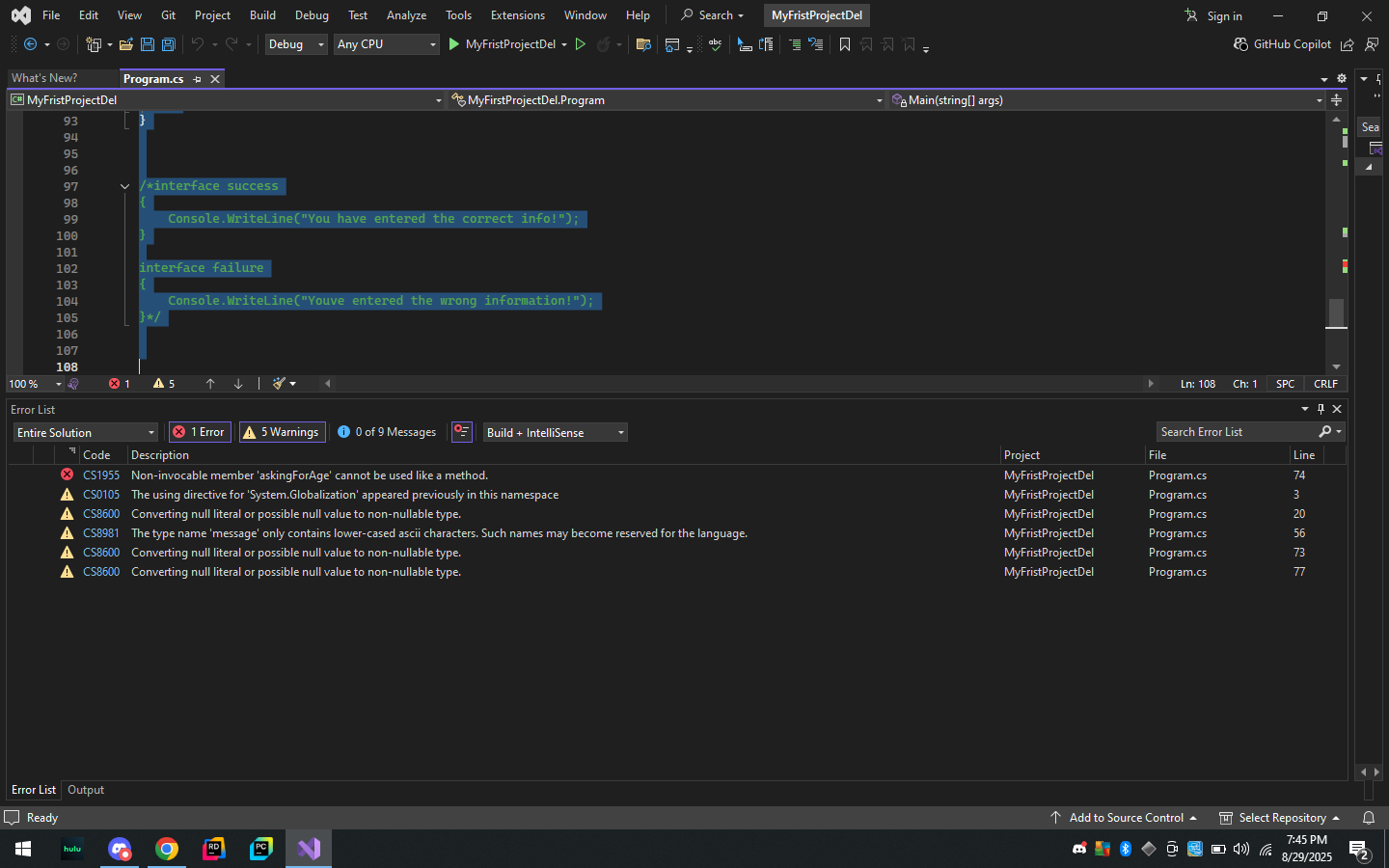The image size is (1389, 868).
Task: Toggle the Error List build-only filter icon
Action: coord(462,432)
